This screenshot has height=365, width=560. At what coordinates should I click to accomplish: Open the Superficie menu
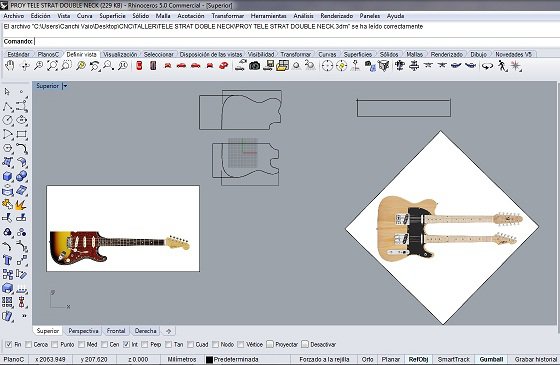(112, 16)
